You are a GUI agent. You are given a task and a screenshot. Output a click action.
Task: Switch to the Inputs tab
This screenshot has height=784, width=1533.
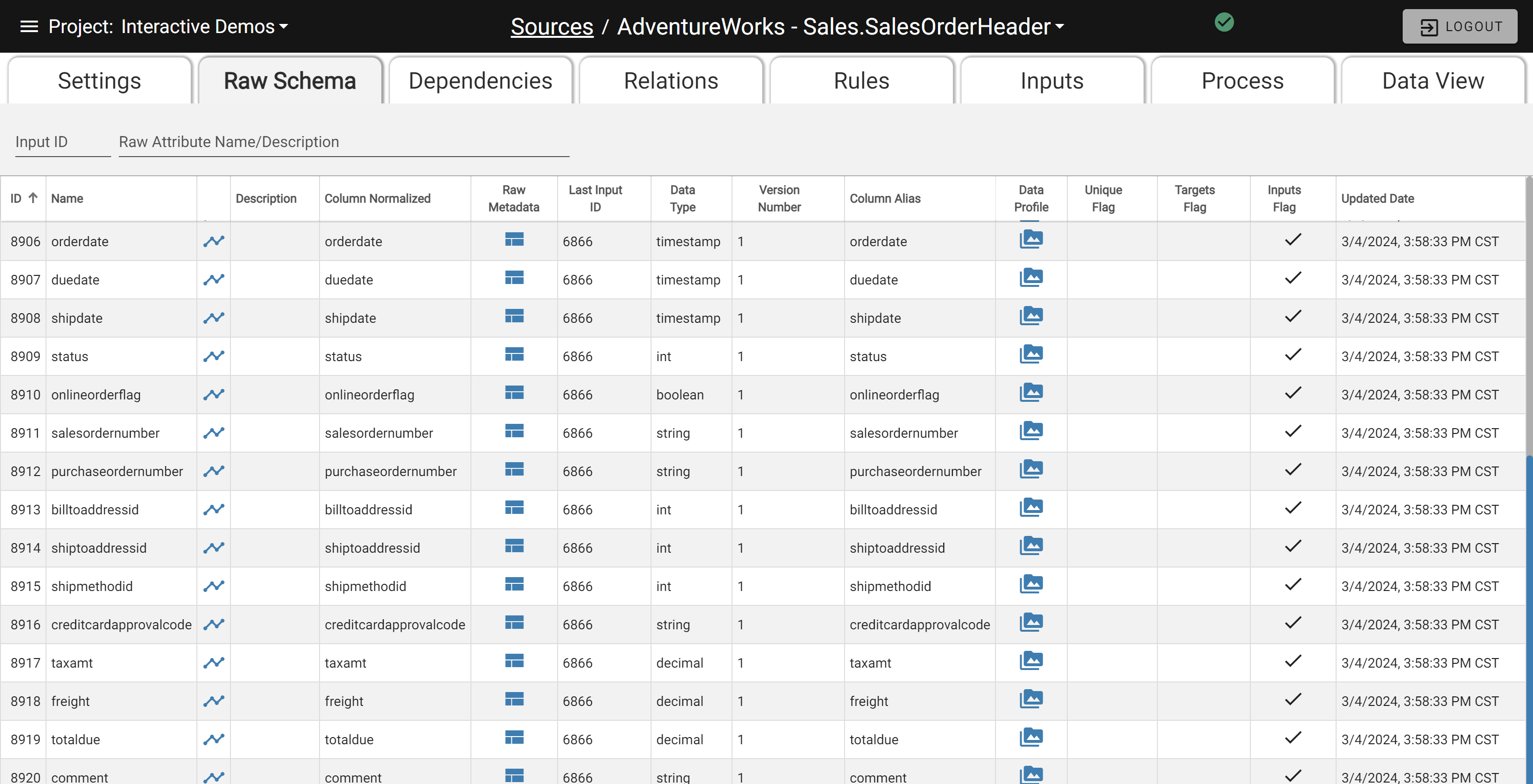tap(1052, 80)
